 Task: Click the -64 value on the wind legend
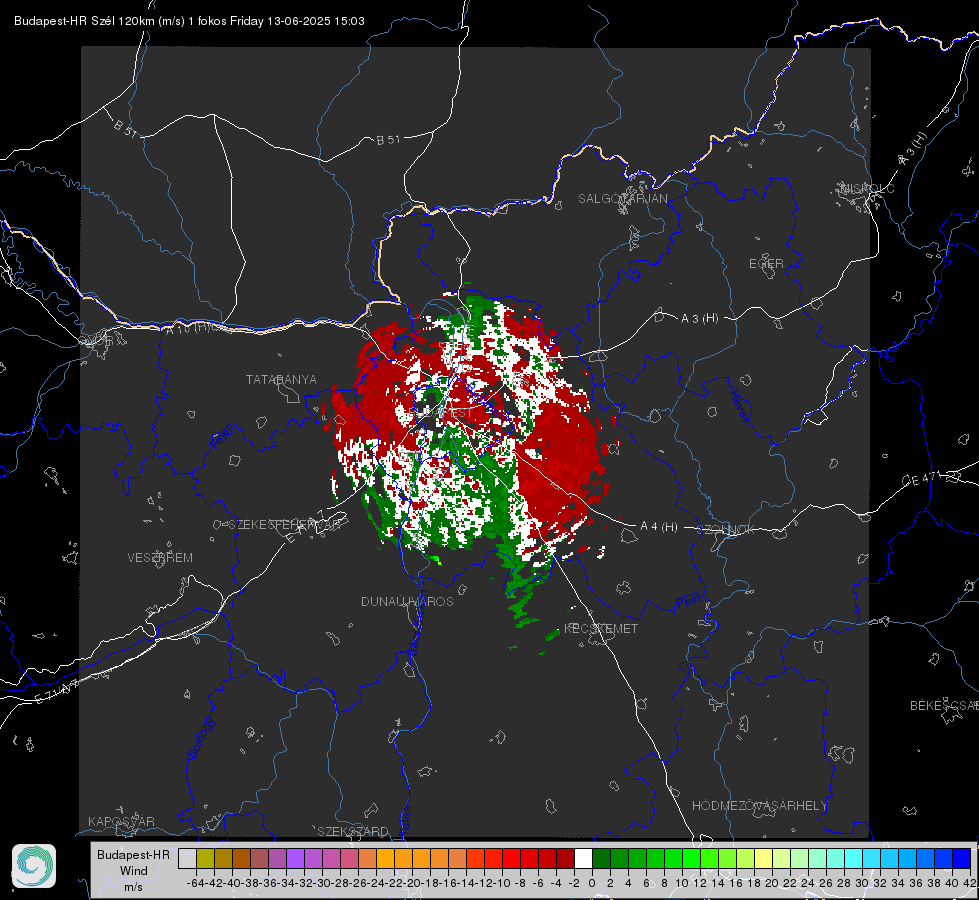tap(195, 883)
